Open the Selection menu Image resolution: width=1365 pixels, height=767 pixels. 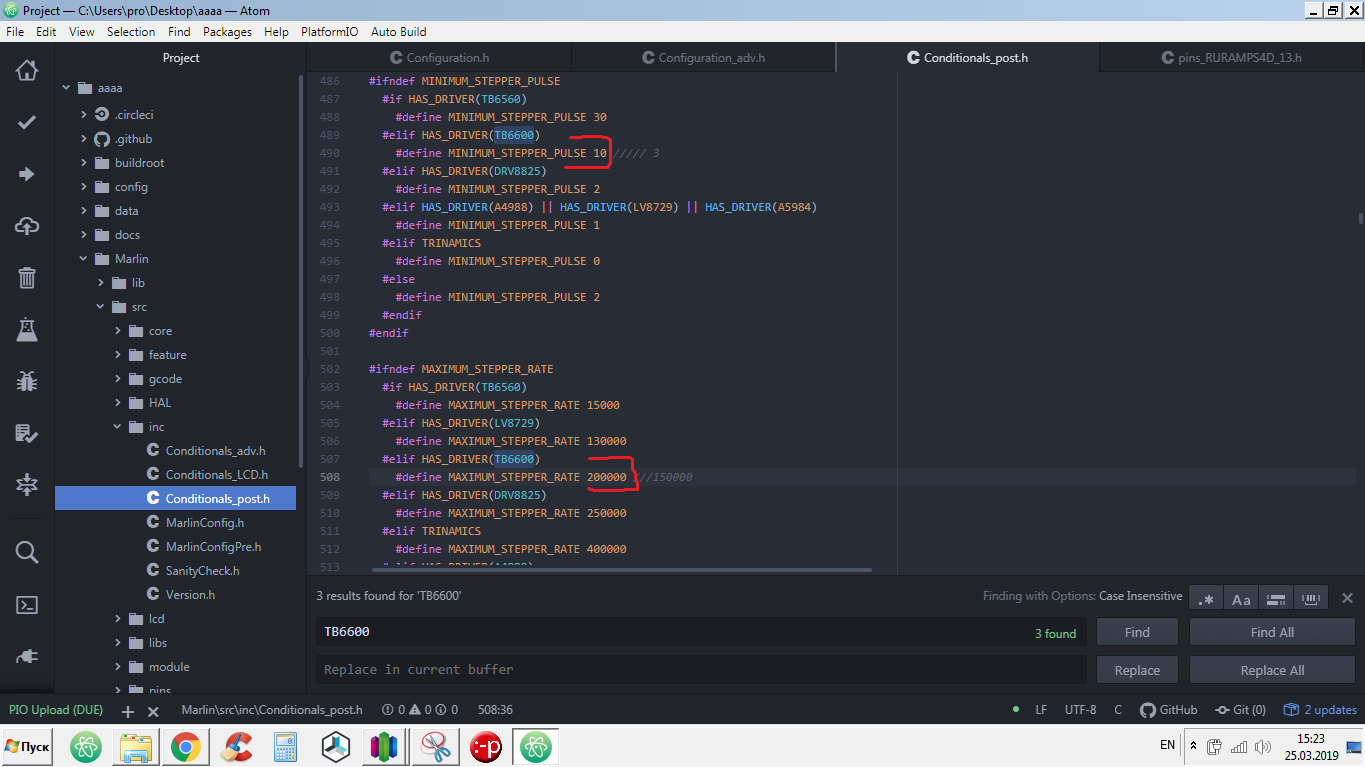pyautogui.click(x=131, y=32)
